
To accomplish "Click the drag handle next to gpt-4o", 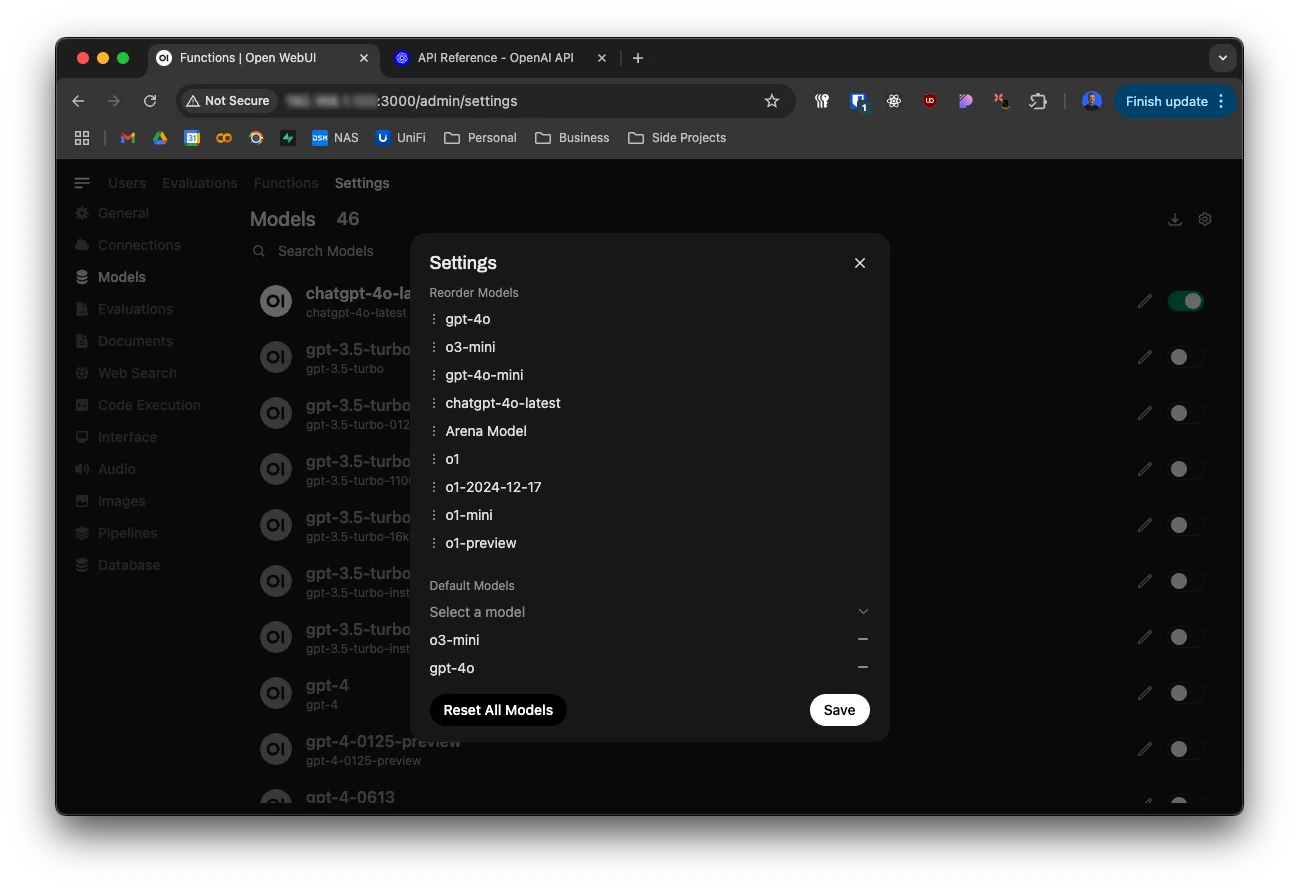I will pos(434,319).
